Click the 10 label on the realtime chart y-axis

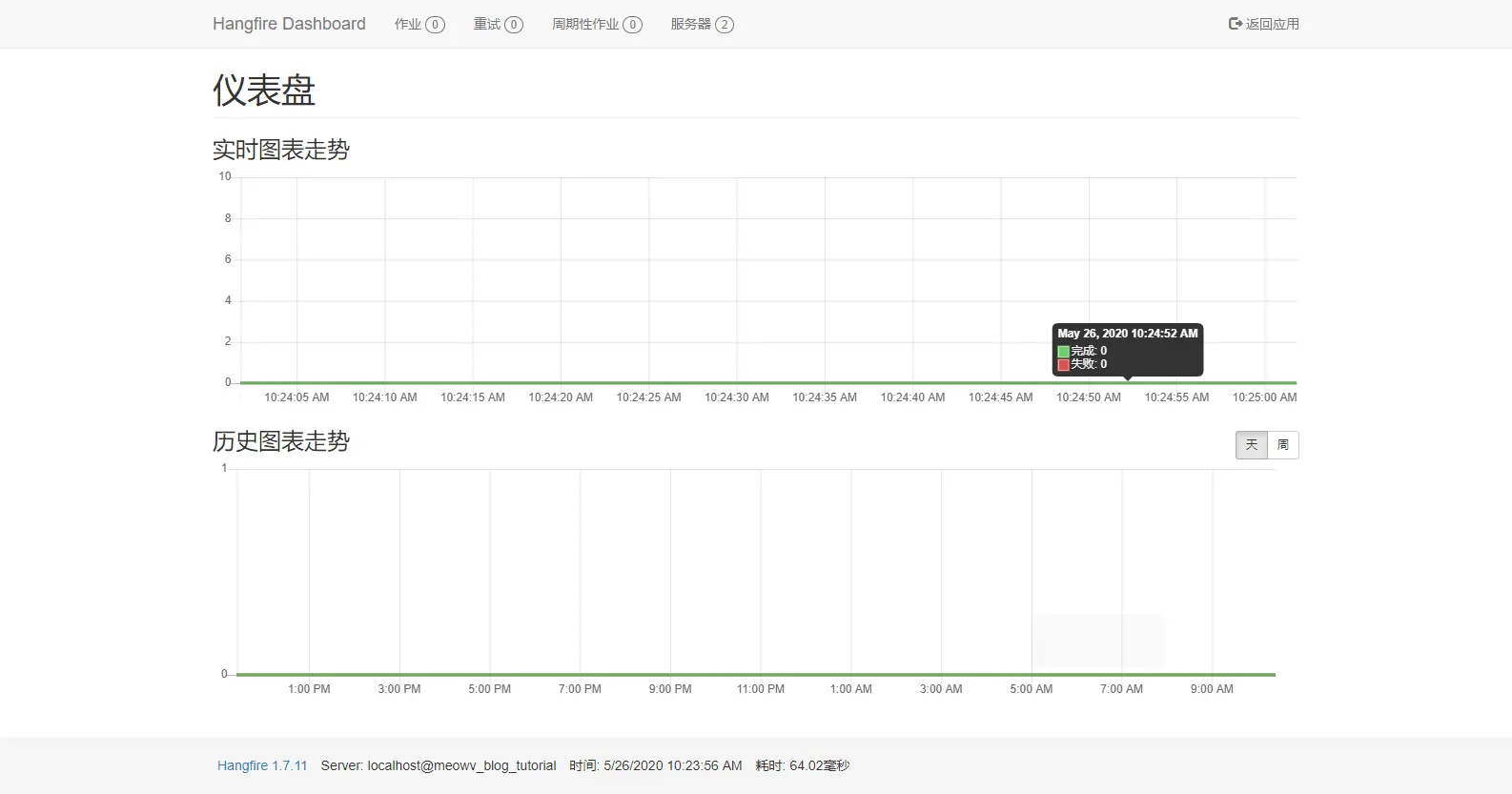(x=225, y=176)
